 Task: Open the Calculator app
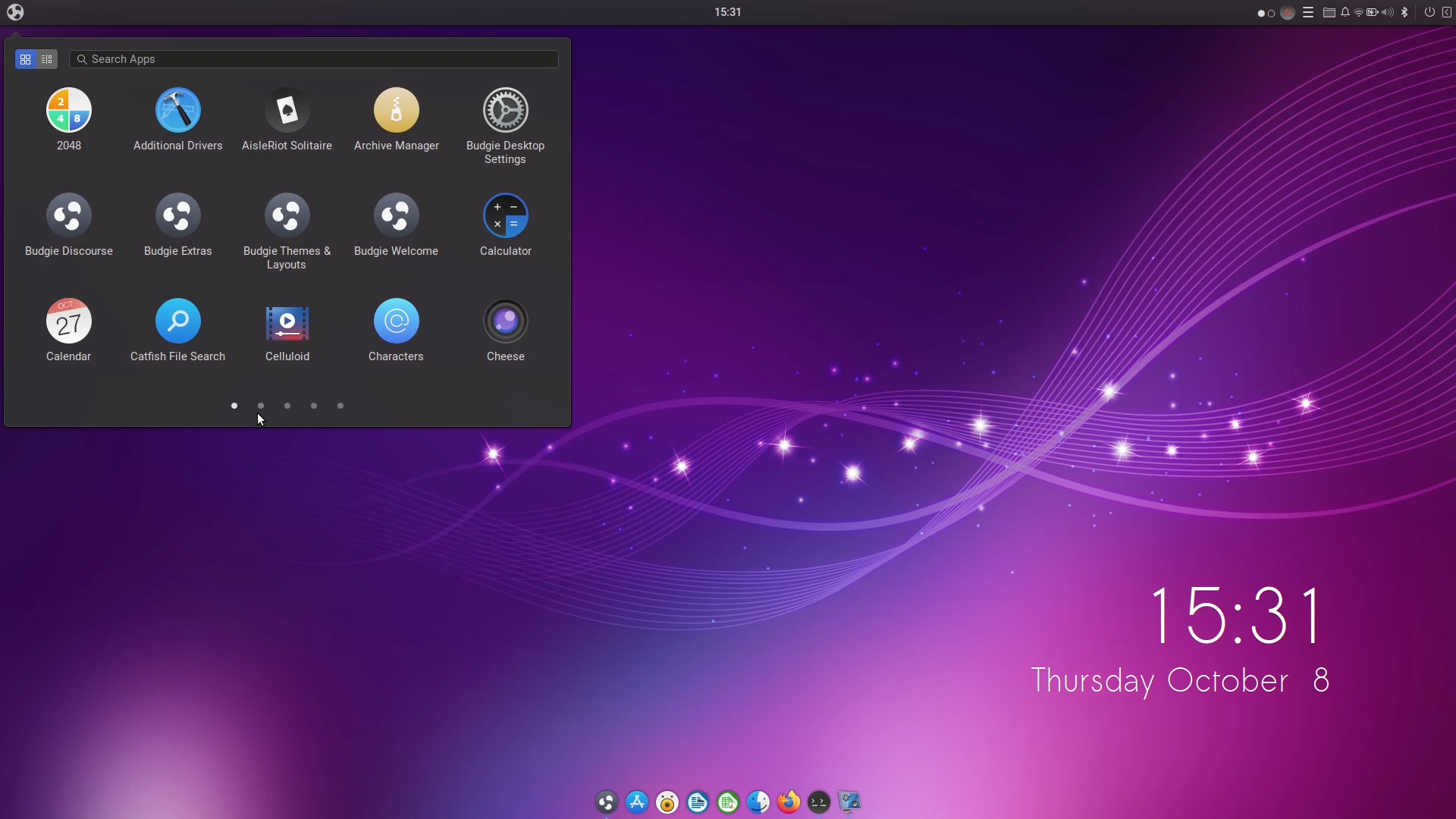point(505,226)
